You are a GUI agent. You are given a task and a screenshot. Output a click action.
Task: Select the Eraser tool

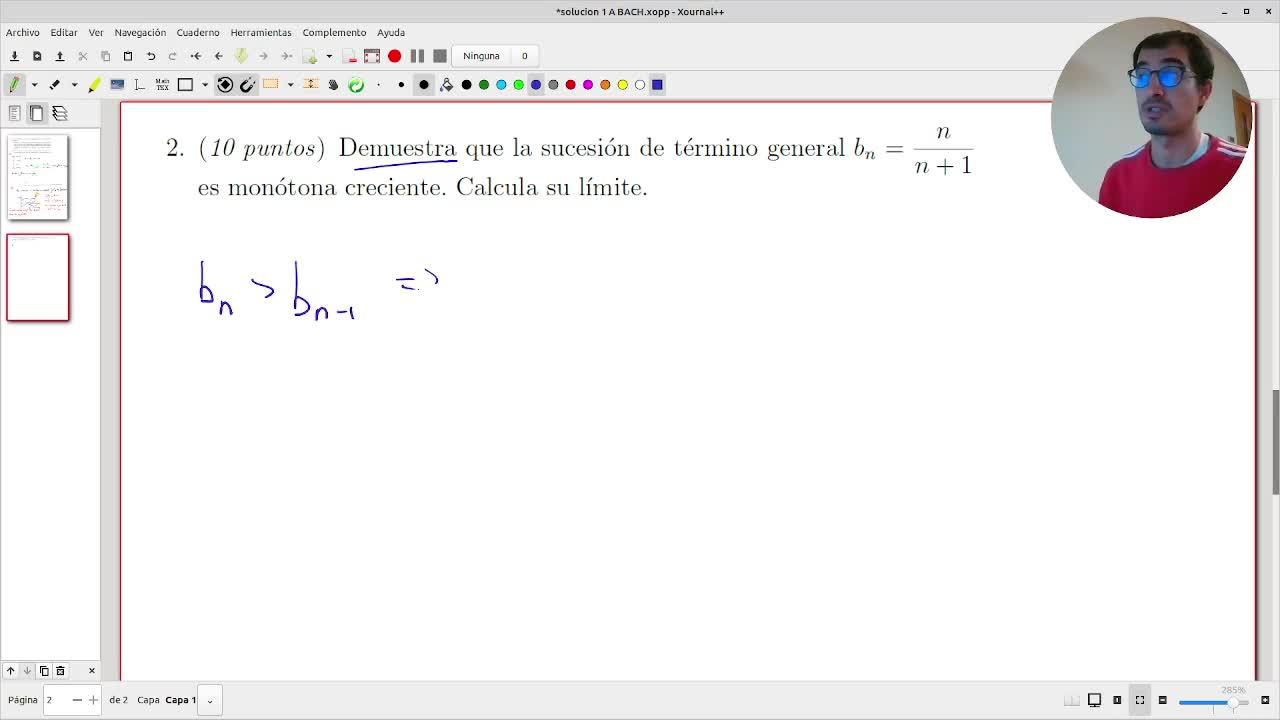click(55, 85)
